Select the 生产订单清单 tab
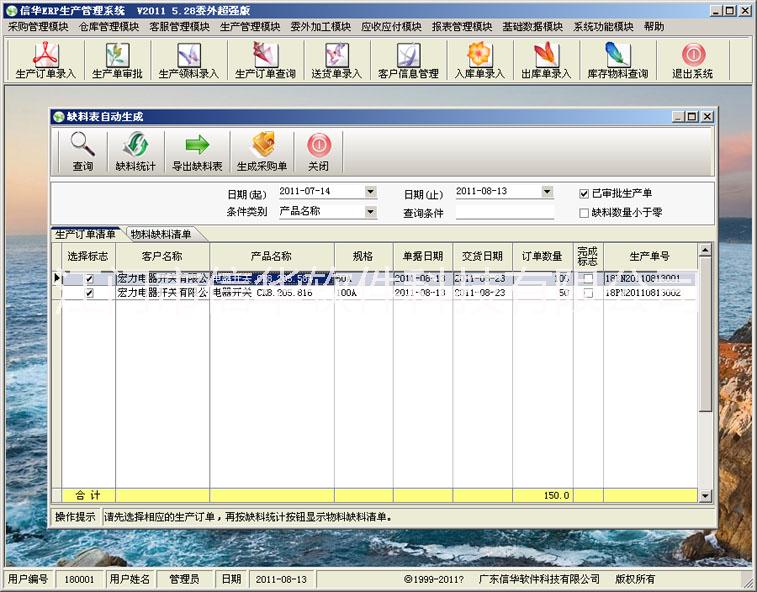This screenshot has height=592, width=757. pos(85,234)
